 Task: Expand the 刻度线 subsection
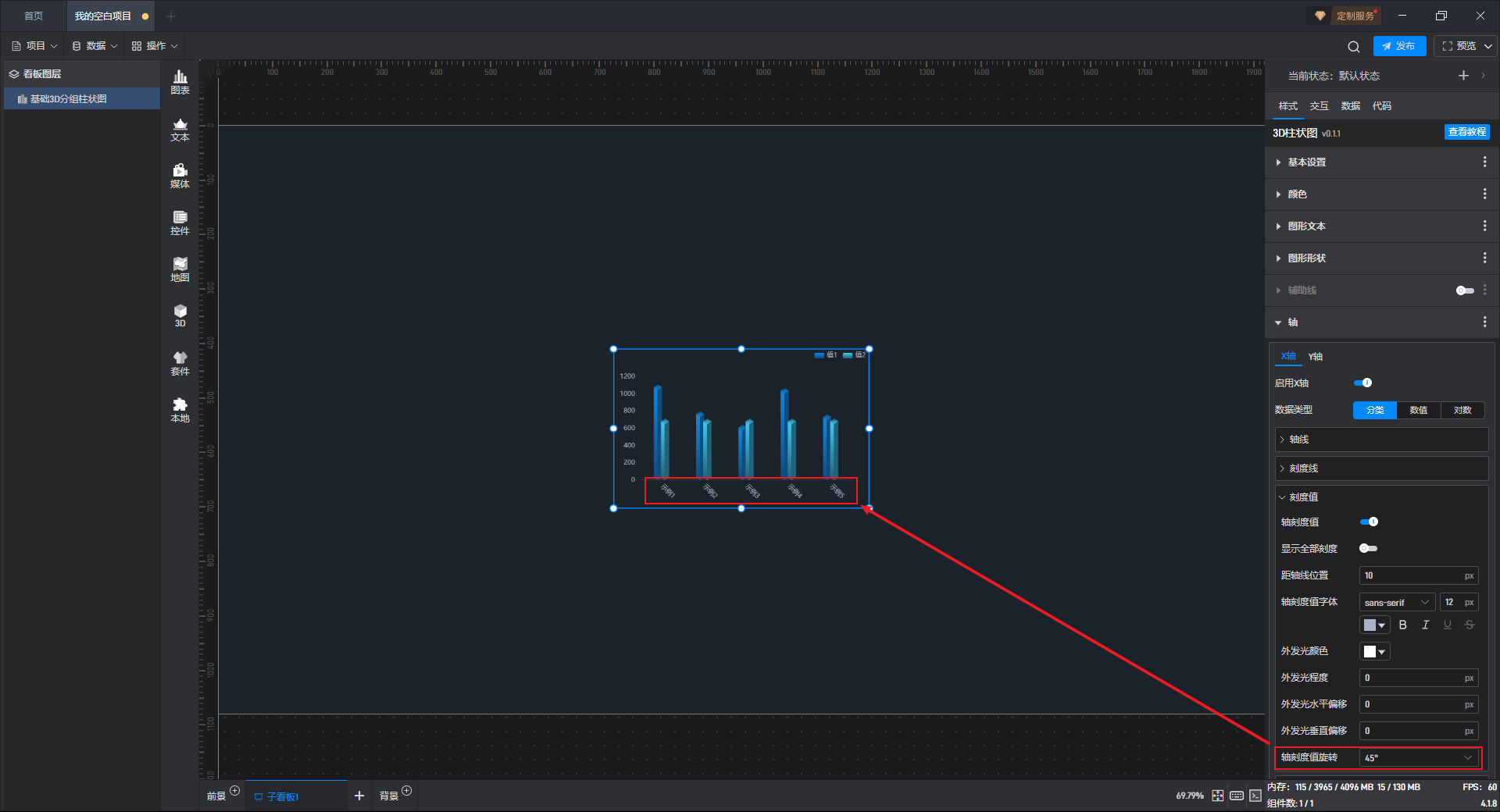click(x=1381, y=468)
